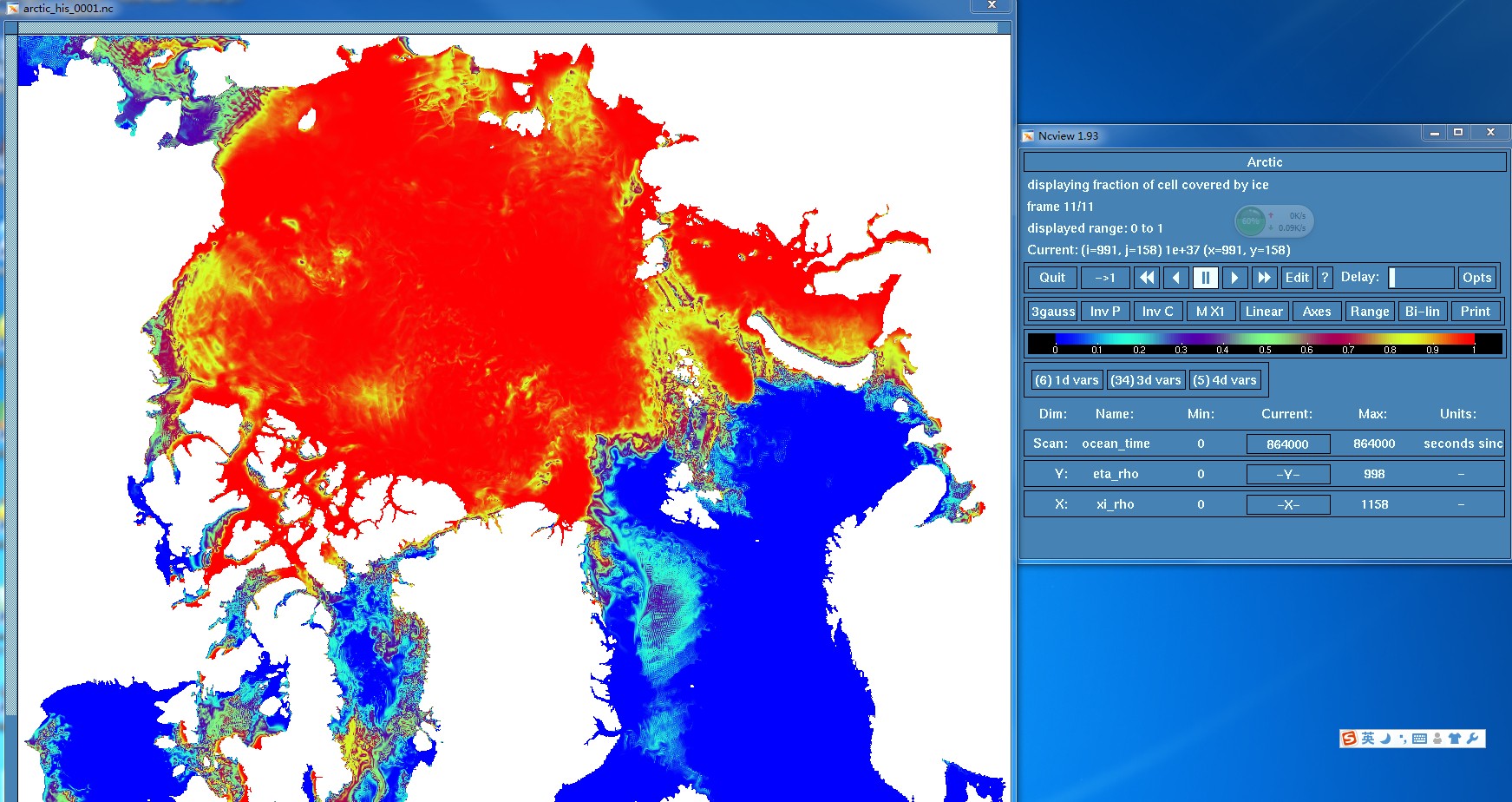The height and width of the screenshot is (802, 1512).
Task: Open the Sogou wrench settings icon
Action: click(1473, 739)
